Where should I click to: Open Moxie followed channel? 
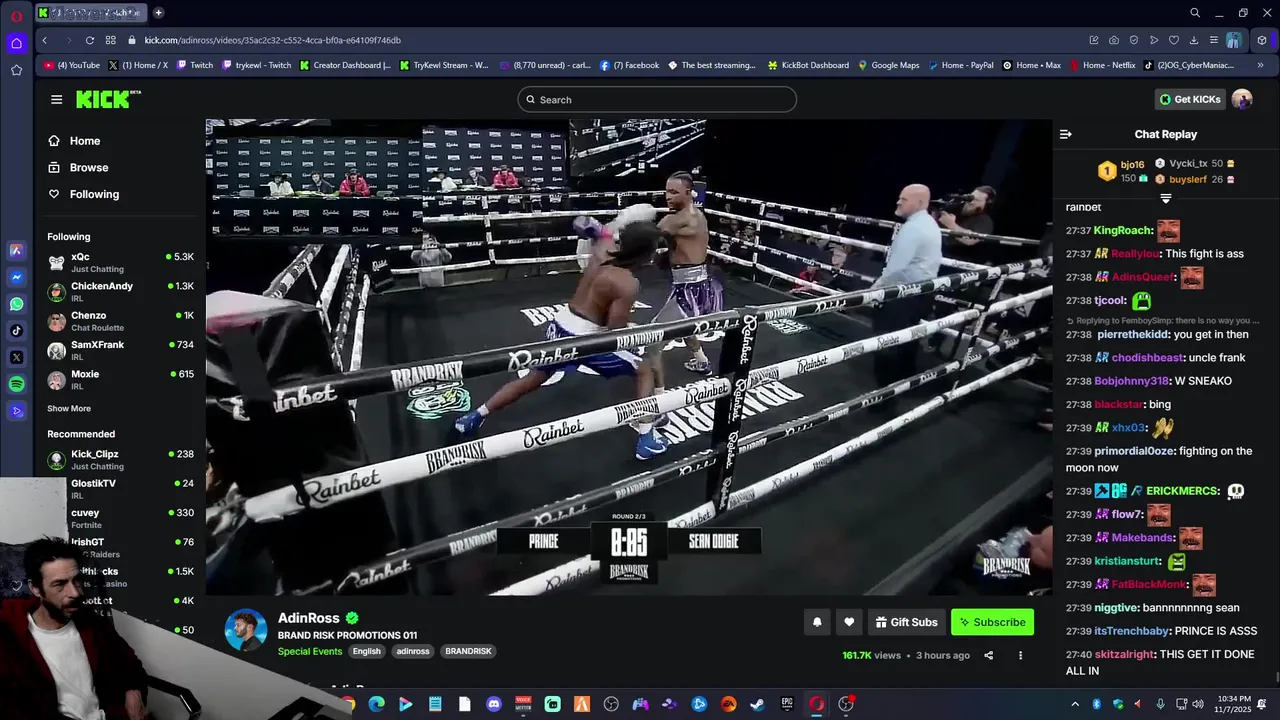[x=120, y=379]
